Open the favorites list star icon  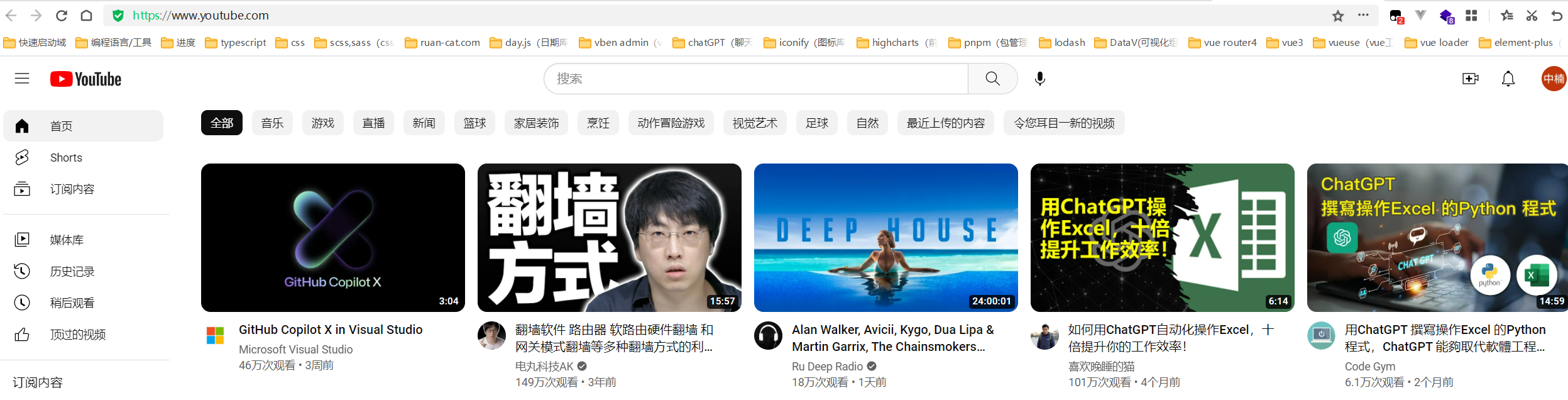click(1507, 16)
